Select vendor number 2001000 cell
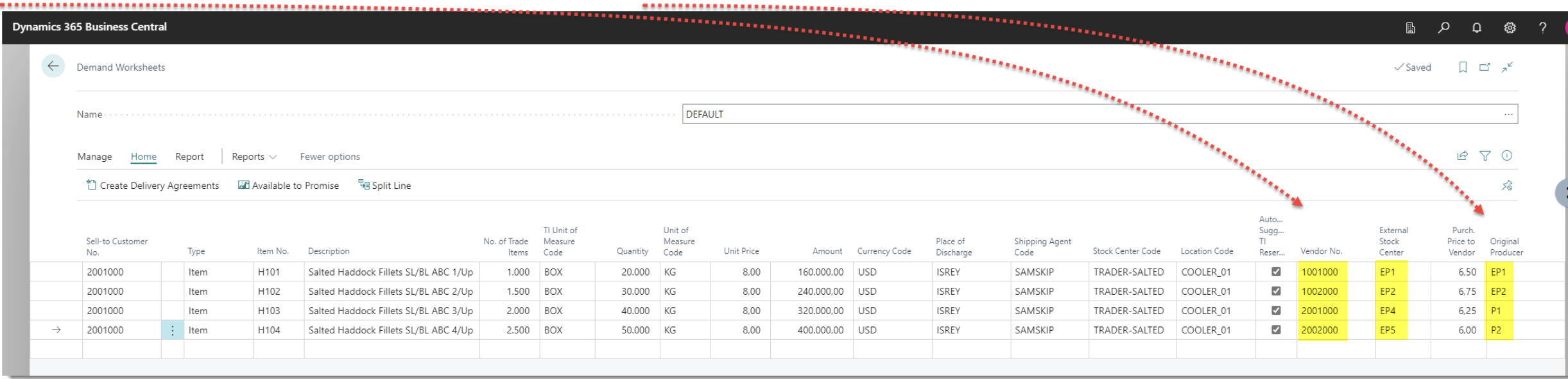Screen dimensions: 1568x379 pos(1320,311)
